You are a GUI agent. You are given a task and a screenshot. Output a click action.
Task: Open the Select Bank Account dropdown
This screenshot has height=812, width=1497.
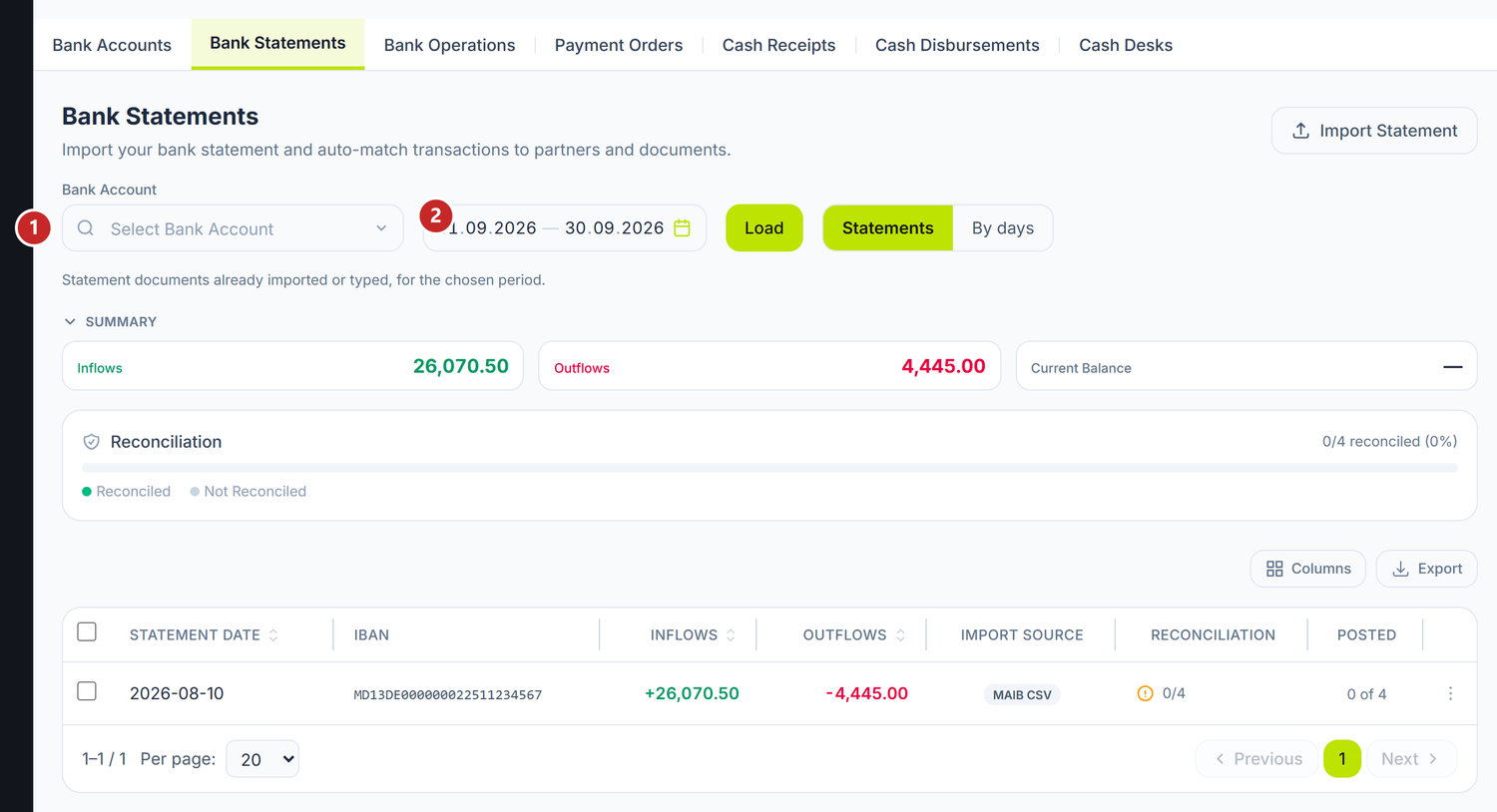coord(233,228)
